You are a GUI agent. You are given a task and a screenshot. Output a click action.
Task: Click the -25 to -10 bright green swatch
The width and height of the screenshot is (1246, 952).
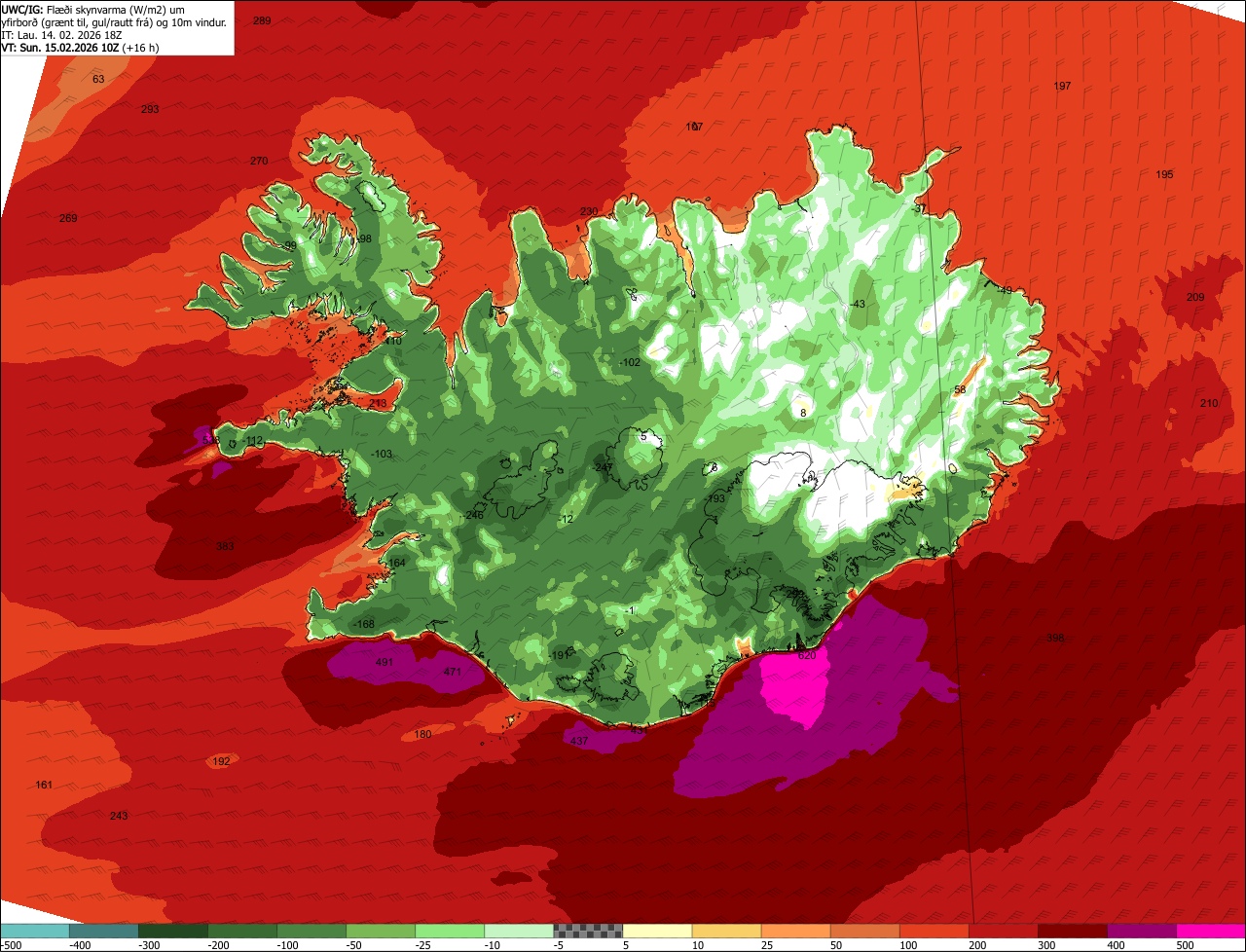click(450, 930)
